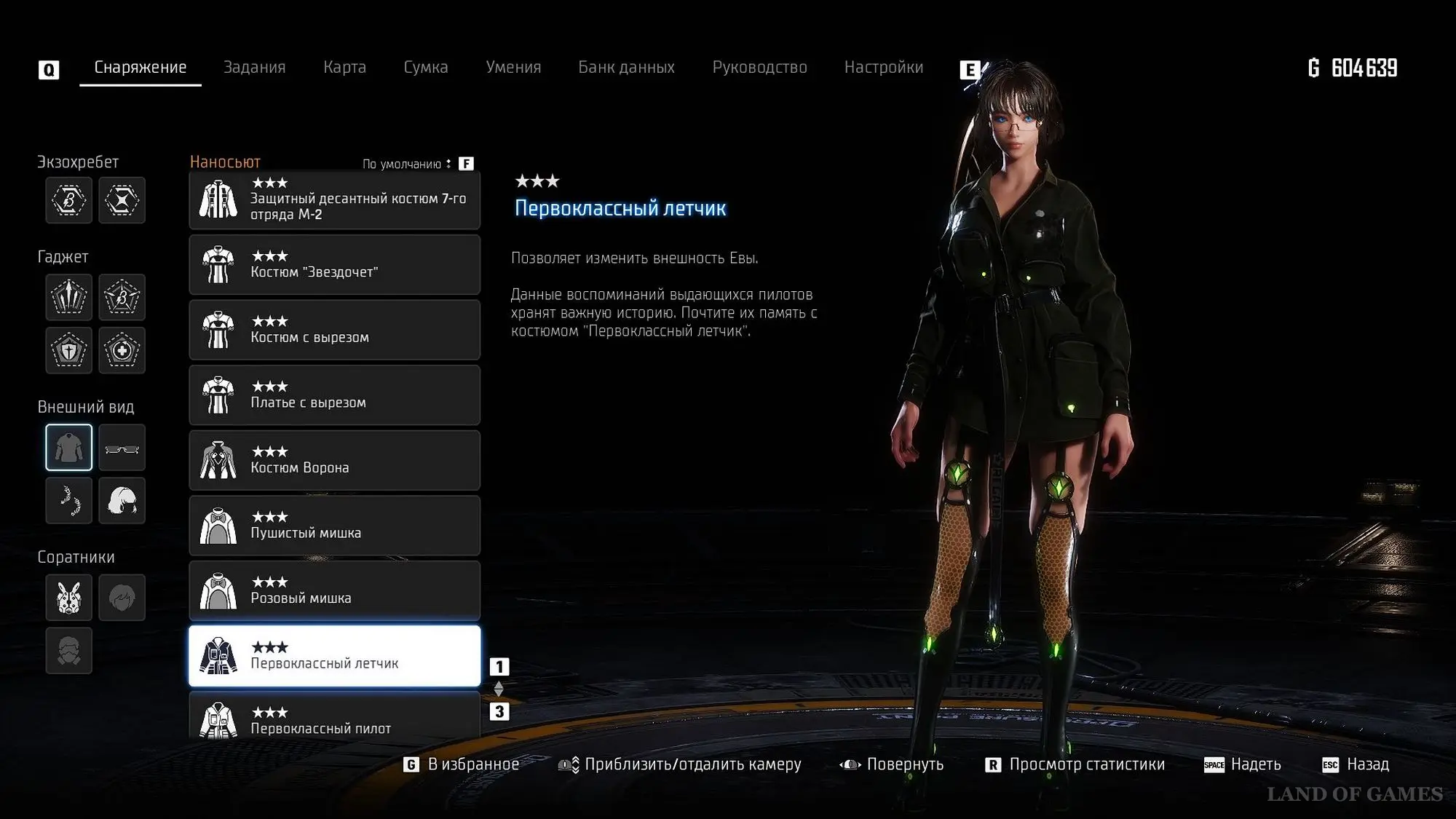Select the nanosuit outfit appearance slot
Viewport: 1456px width, 819px height.
tap(69, 448)
